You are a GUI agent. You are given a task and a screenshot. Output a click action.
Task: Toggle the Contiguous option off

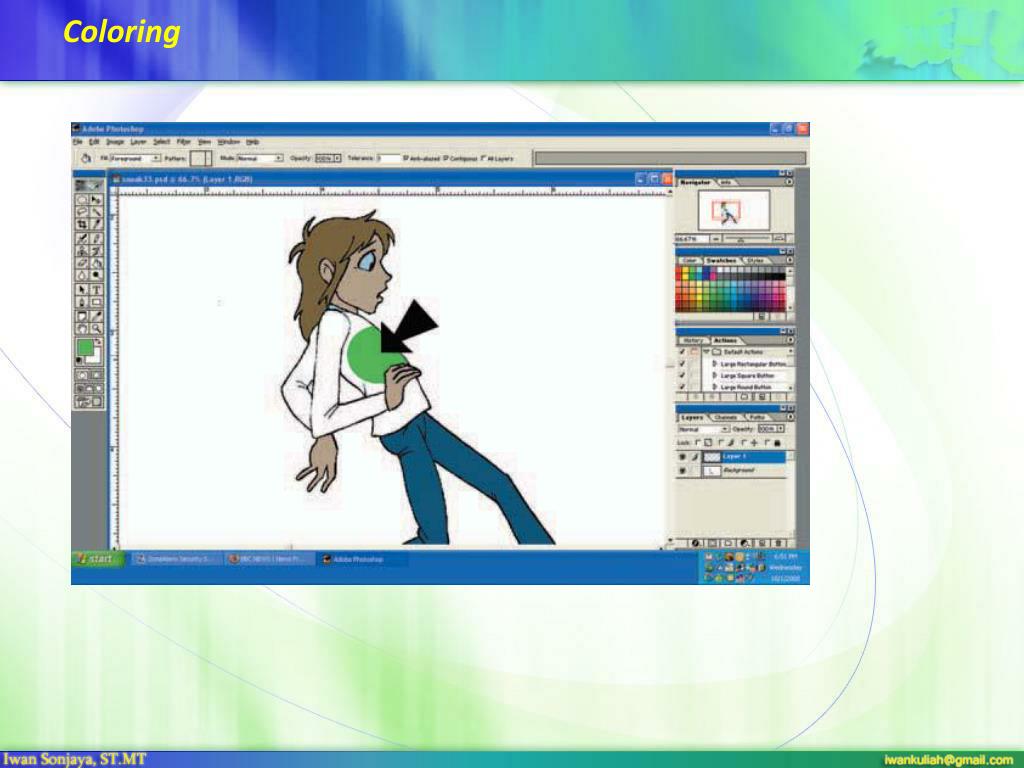pyautogui.click(x=446, y=158)
